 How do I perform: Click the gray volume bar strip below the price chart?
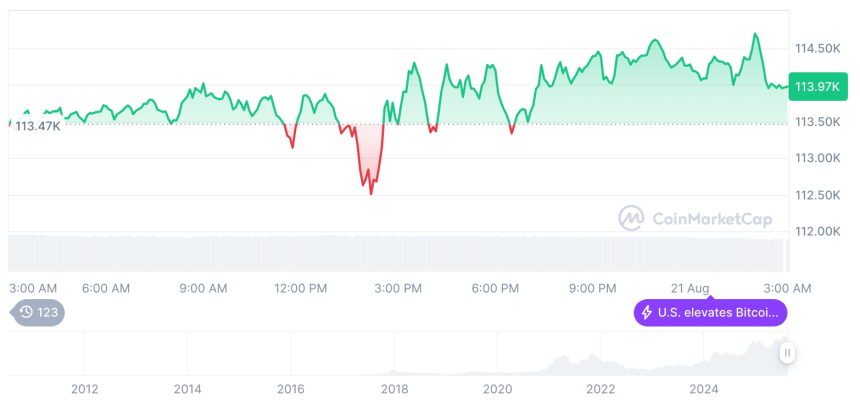[400, 251]
